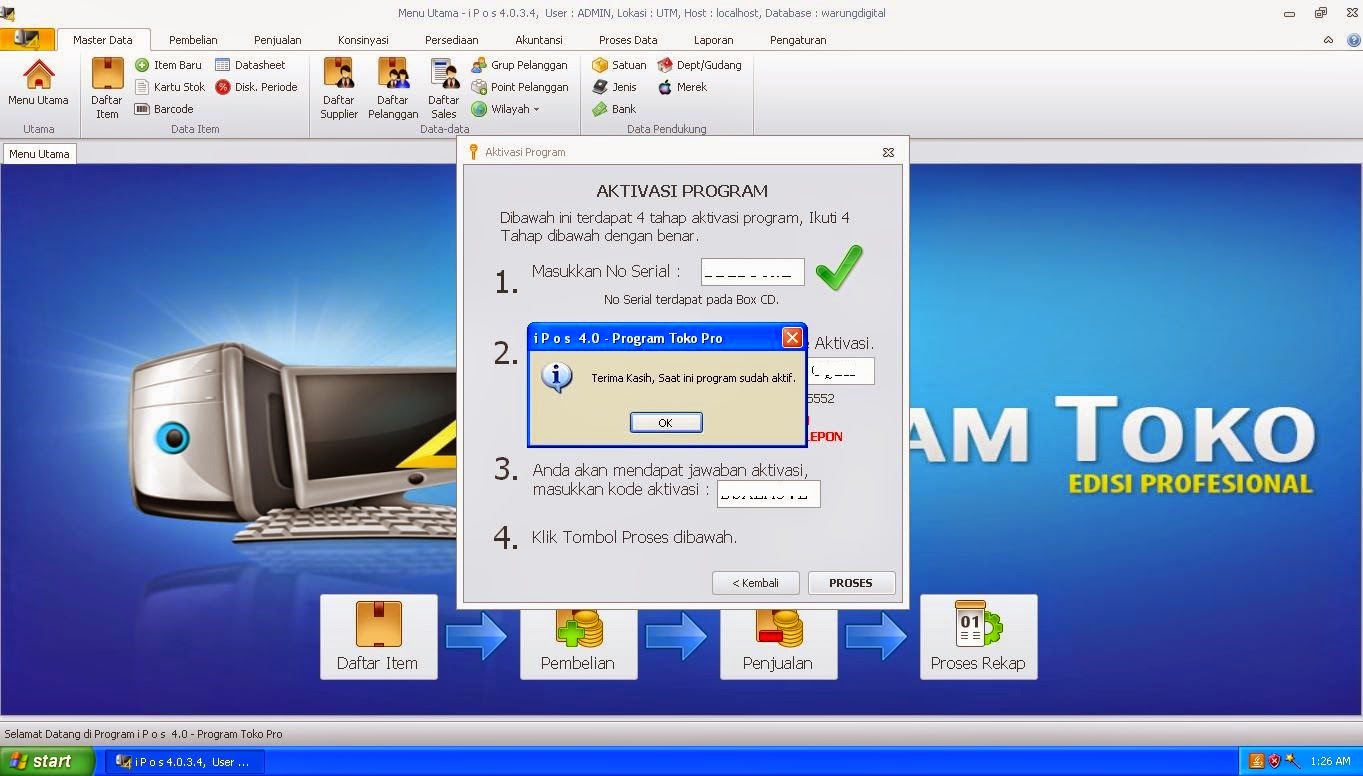Screen dimensions: 1363x776
Task: Switch to the Penjualan ribbon tab
Action: (277, 40)
